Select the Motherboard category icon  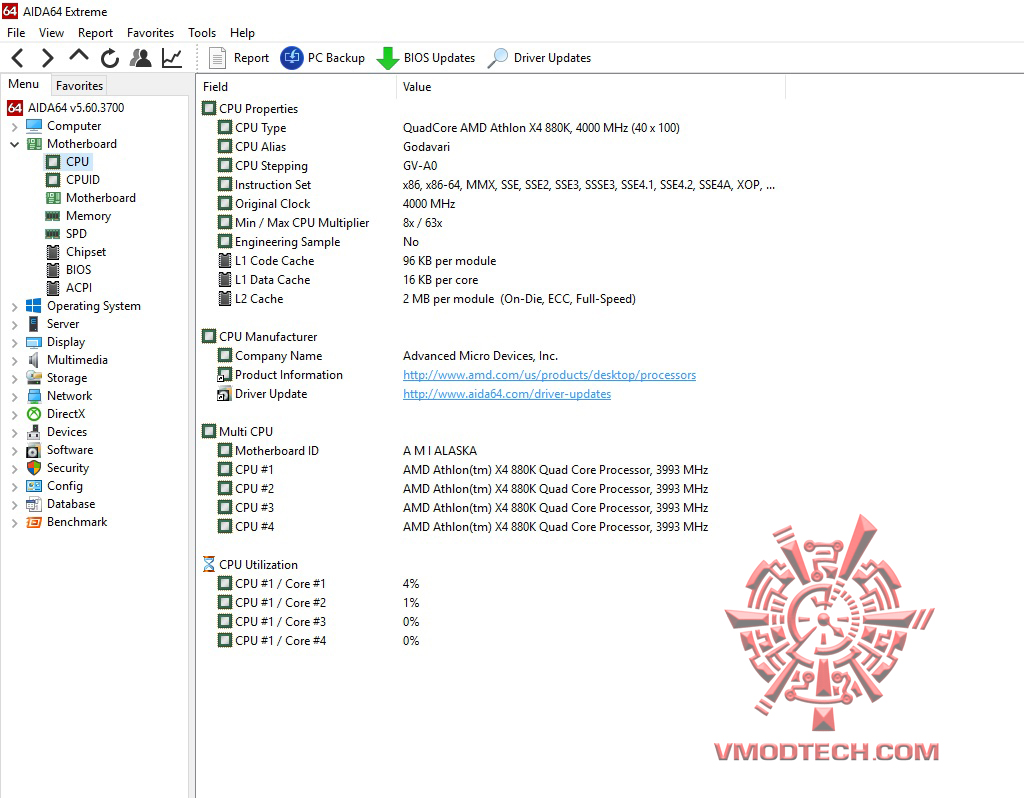[x=34, y=144]
